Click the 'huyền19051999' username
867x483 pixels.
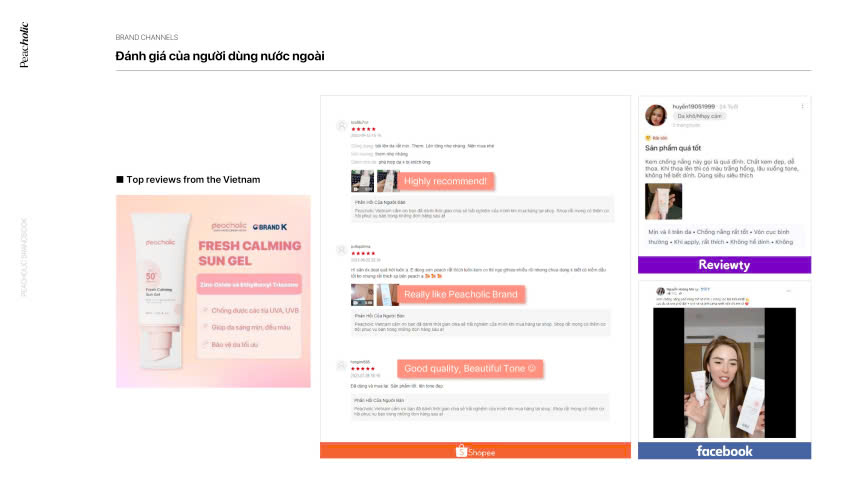pos(693,106)
